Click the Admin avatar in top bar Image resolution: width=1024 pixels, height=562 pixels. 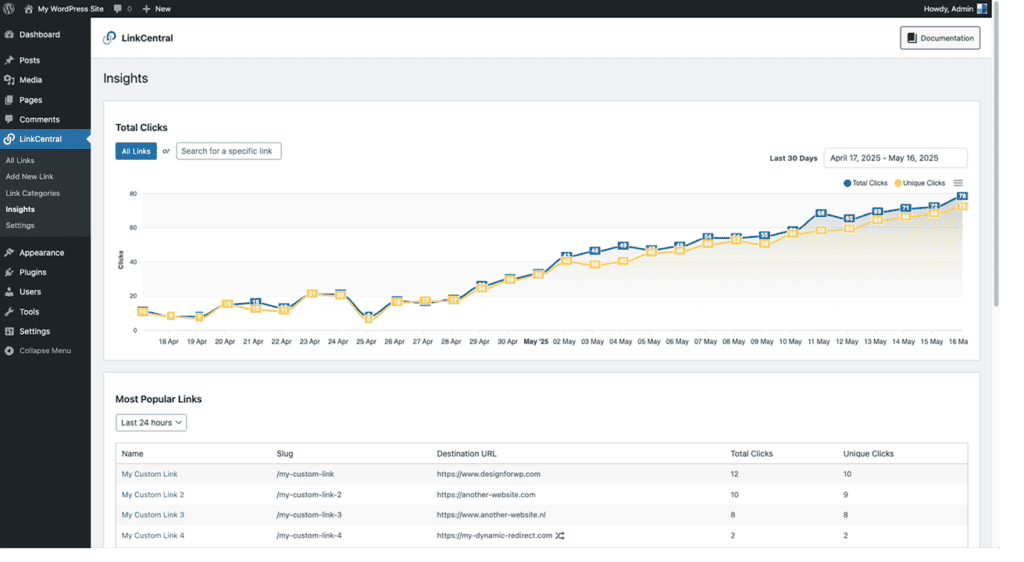(x=981, y=8)
